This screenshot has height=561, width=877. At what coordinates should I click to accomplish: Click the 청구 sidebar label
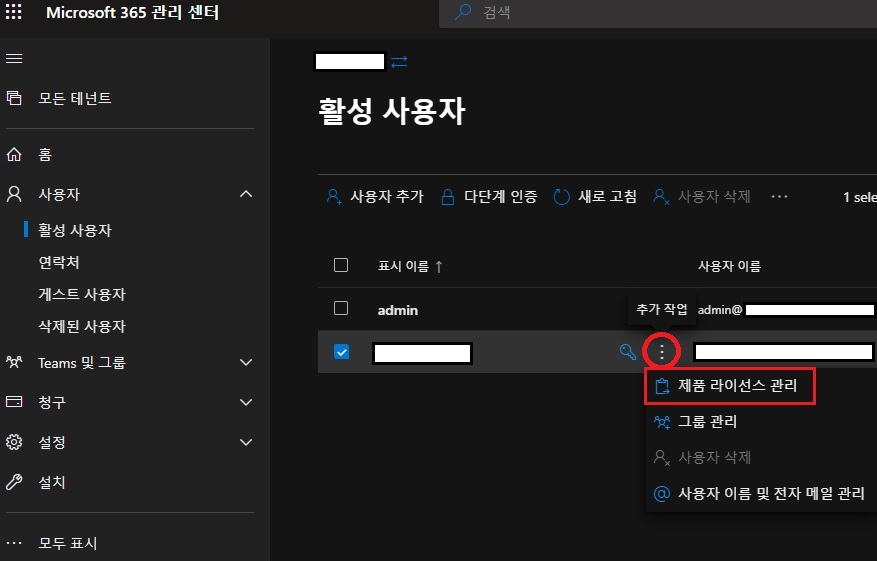click(x=52, y=402)
